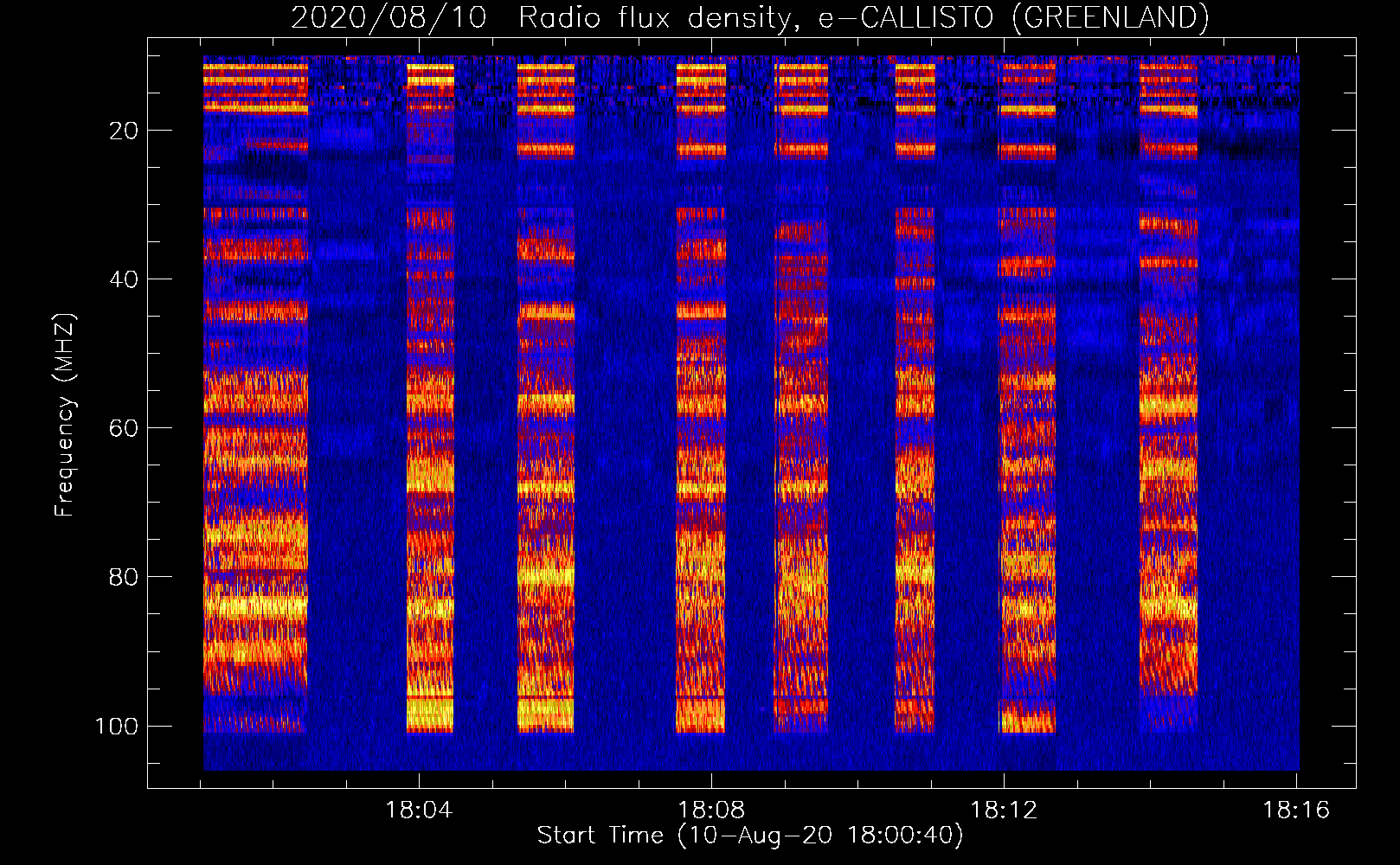1400x865 pixels.
Task: Click the 'Start Time (10-Aug-20 18:00:40)' axis label
Action: pyautogui.click(x=749, y=836)
